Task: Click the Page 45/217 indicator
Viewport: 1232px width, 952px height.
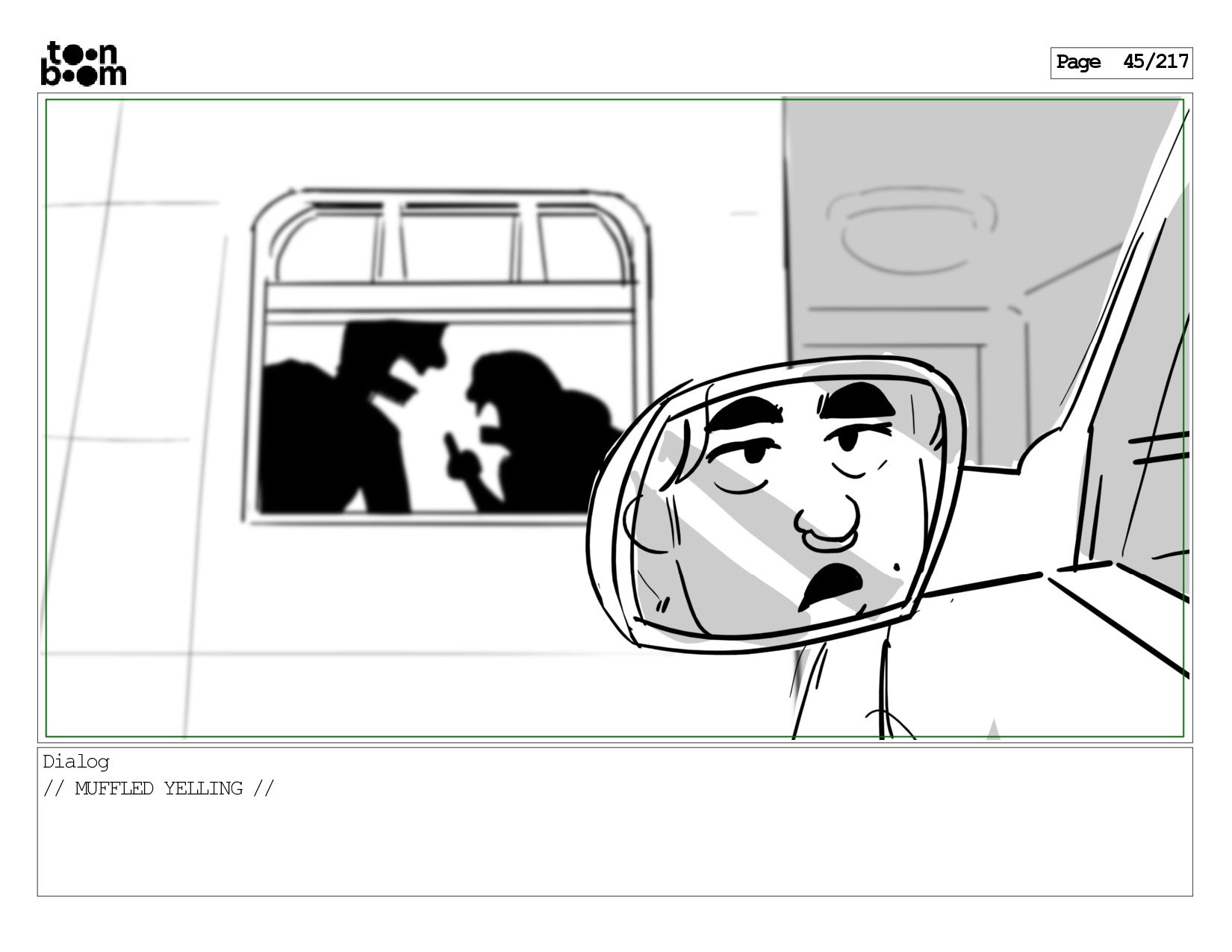Action: (1121, 63)
